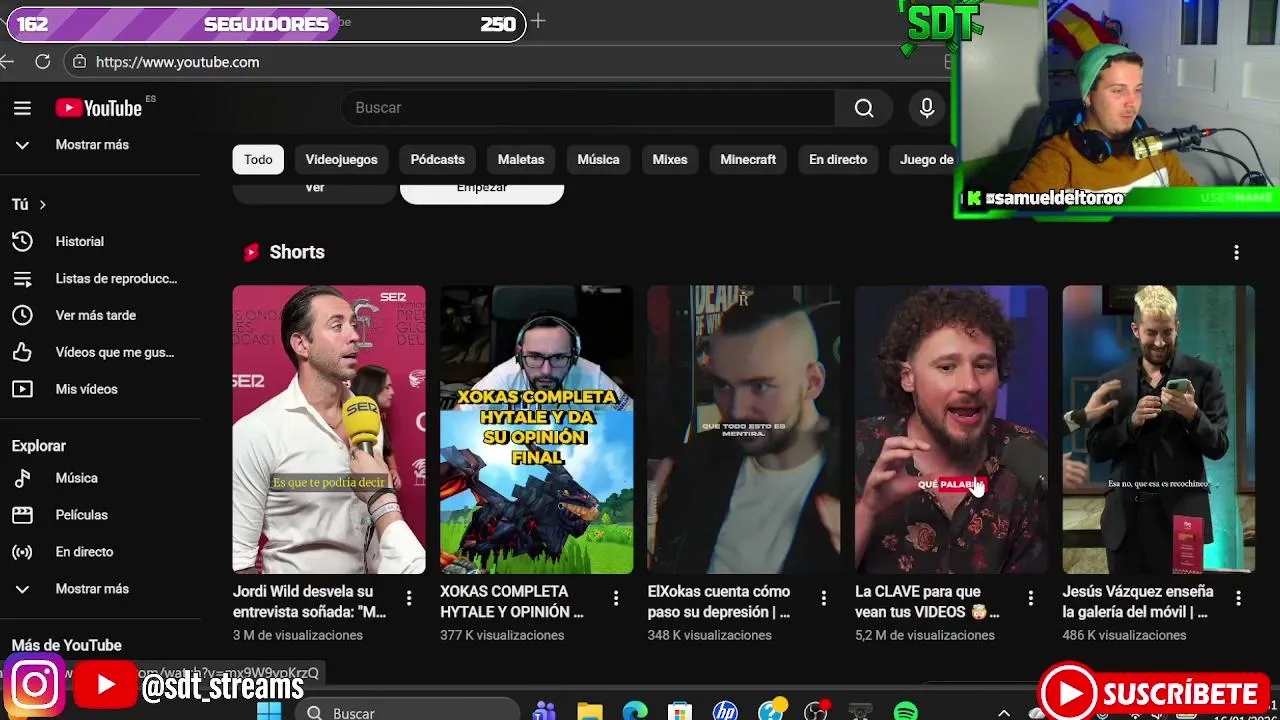
Task: Click the partially hidden Empezar button
Action: [x=482, y=192]
